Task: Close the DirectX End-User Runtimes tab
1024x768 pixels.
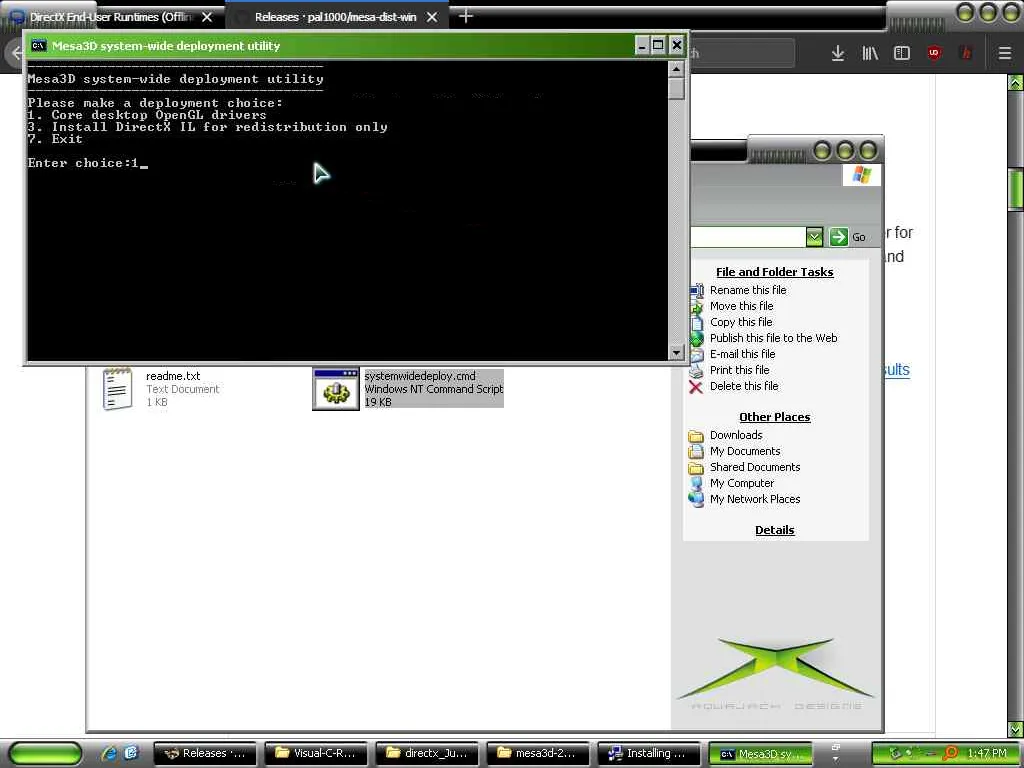Action: click(207, 17)
